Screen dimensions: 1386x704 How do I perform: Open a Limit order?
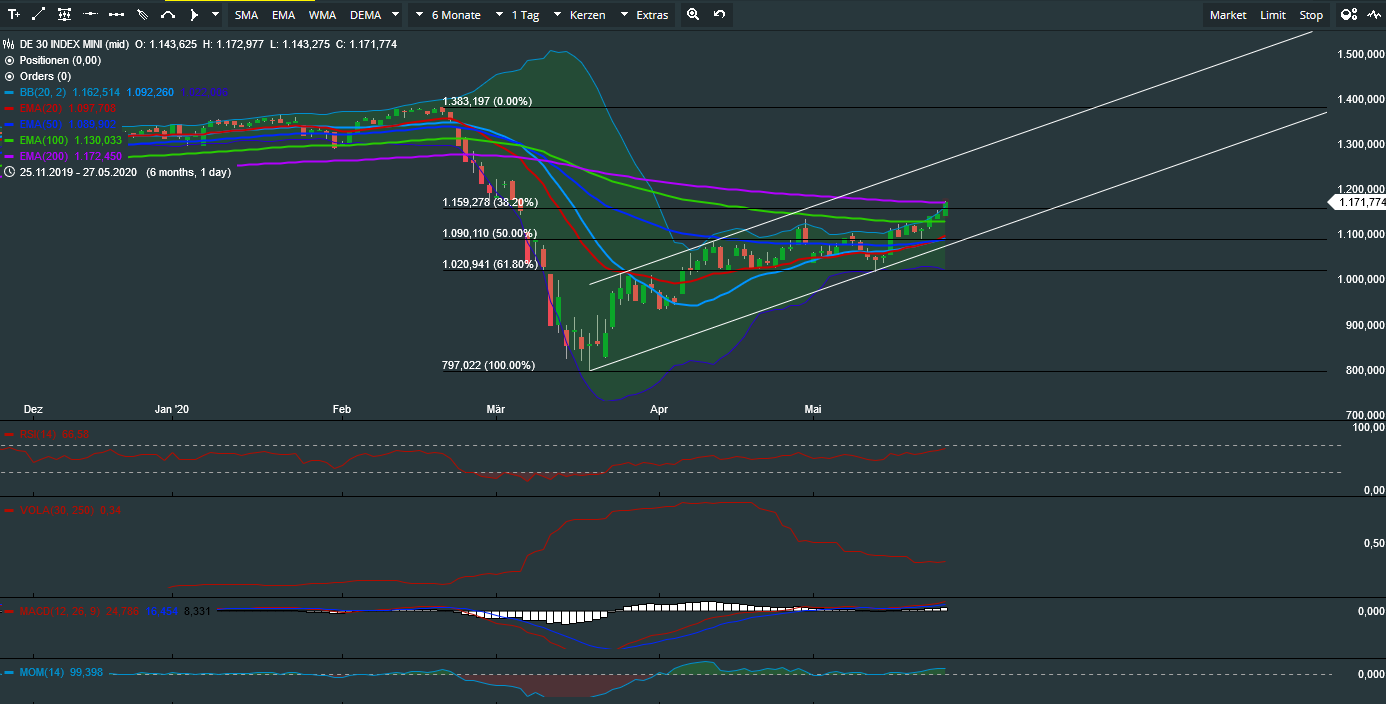[1273, 15]
